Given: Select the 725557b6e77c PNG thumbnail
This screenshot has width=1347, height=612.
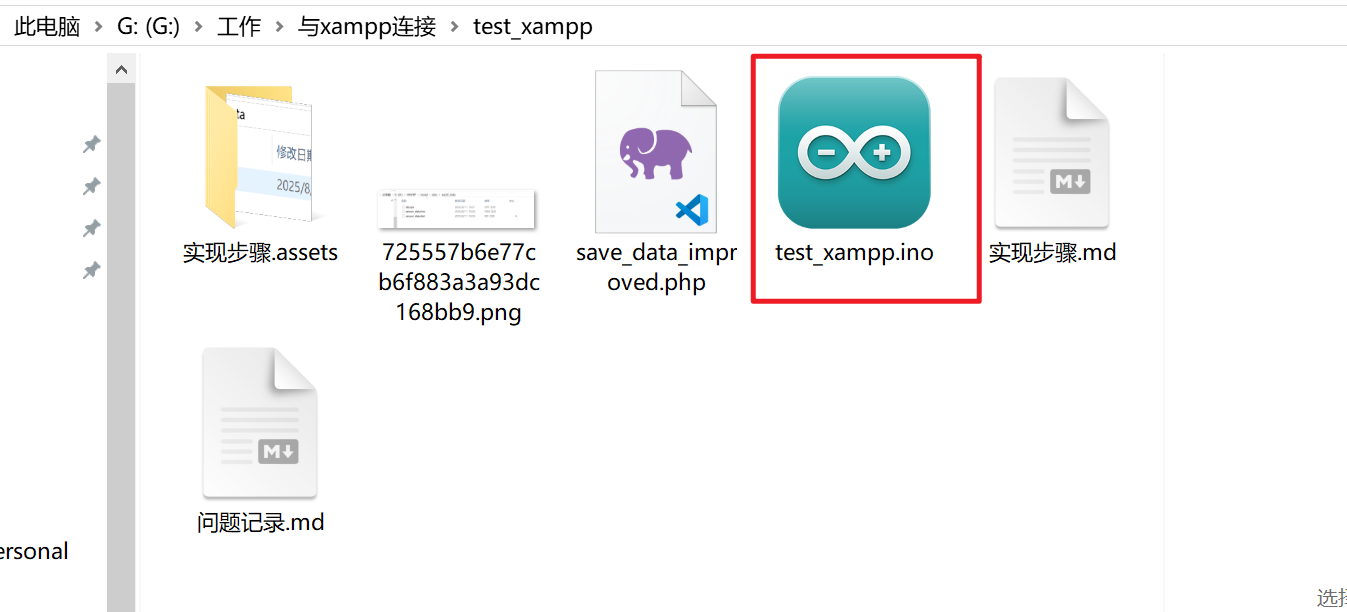Looking at the screenshot, I should (x=458, y=209).
